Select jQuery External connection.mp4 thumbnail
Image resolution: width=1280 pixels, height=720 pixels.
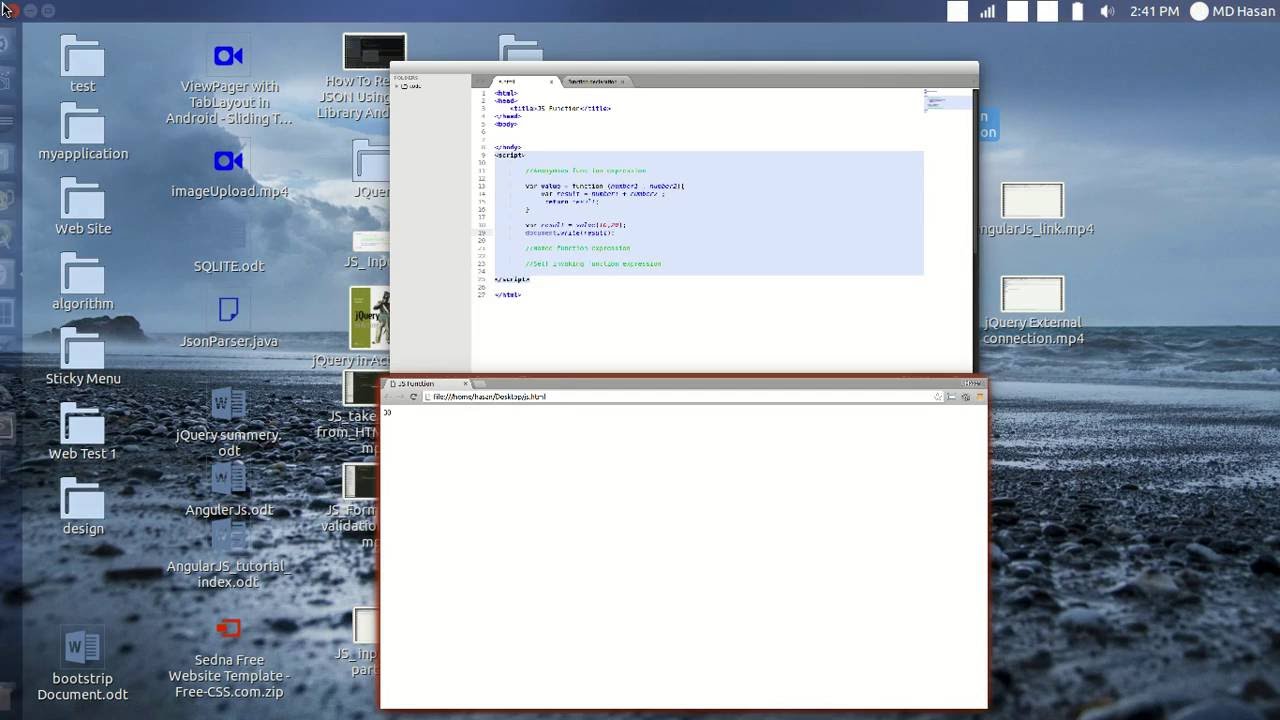coord(1032,294)
